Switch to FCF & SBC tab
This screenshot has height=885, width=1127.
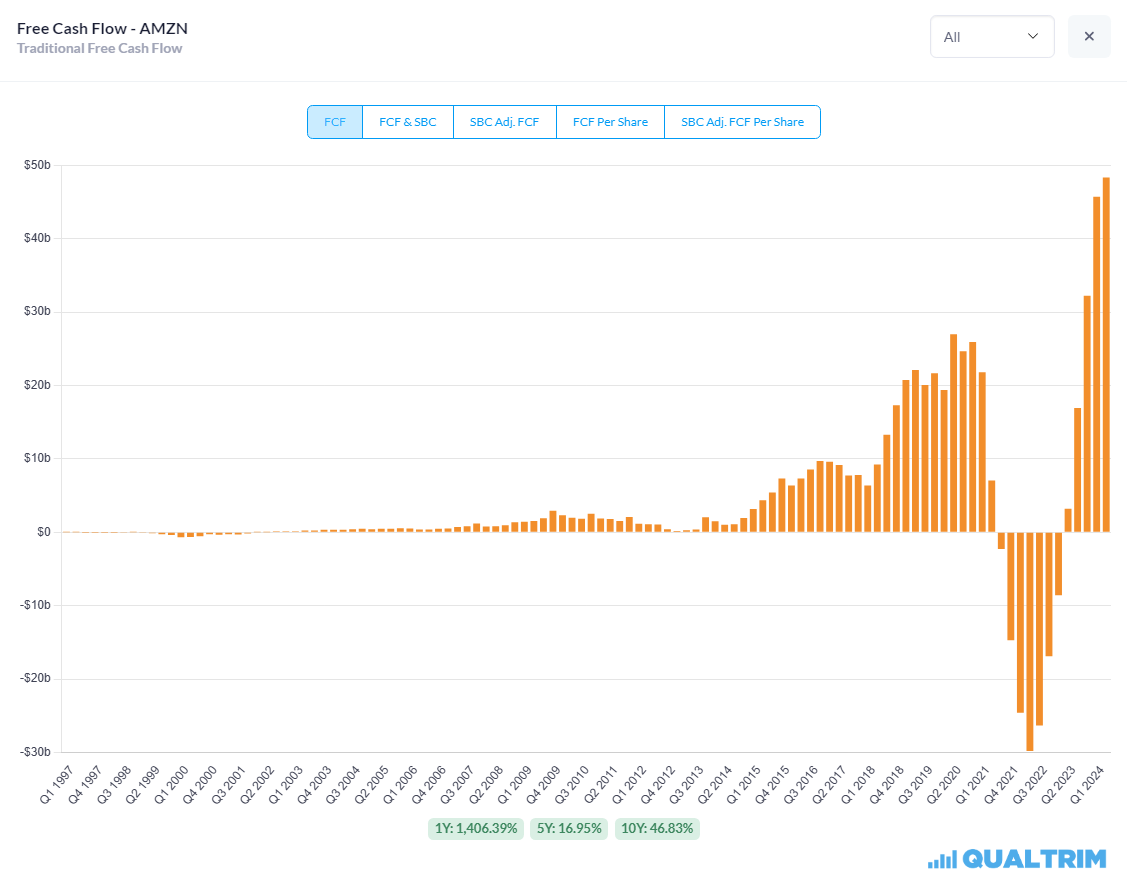pyautogui.click(x=408, y=122)
